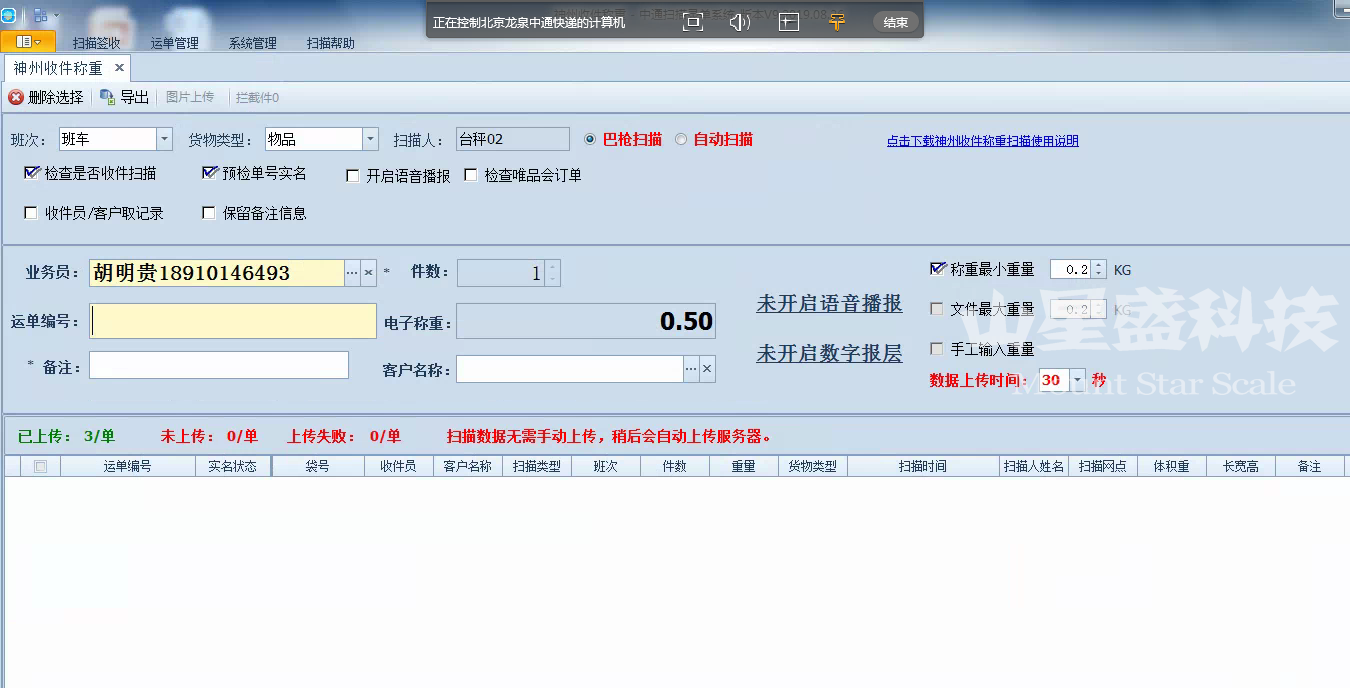
Task: Open the 系统管理 menu
Action: [x=252, y=43]
